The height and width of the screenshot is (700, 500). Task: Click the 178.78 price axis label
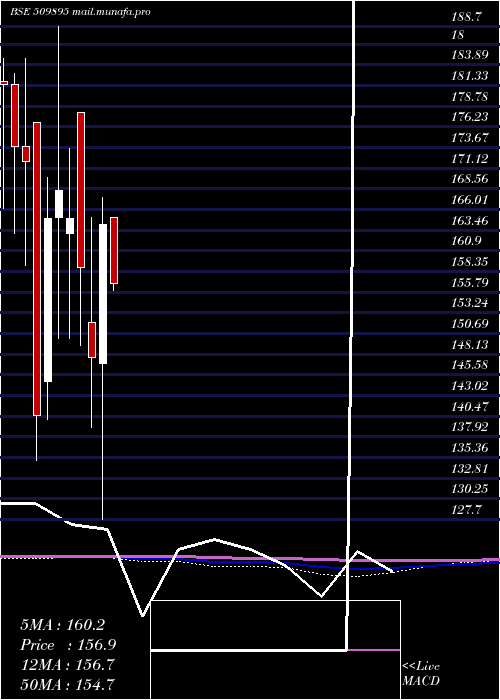470,96
